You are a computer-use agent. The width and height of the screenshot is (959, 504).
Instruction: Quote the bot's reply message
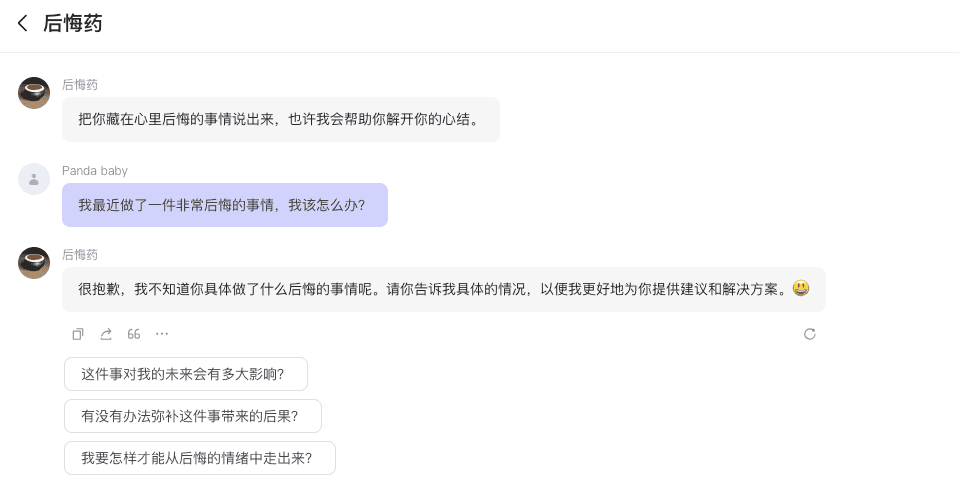tap(134, 334)
